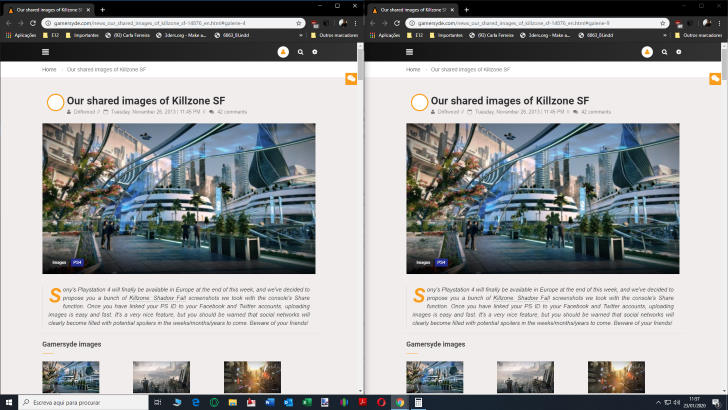This screenshot has width=728, height=410.
Task: Open notification center on taskbar
Action: click(x=716, y=403)
